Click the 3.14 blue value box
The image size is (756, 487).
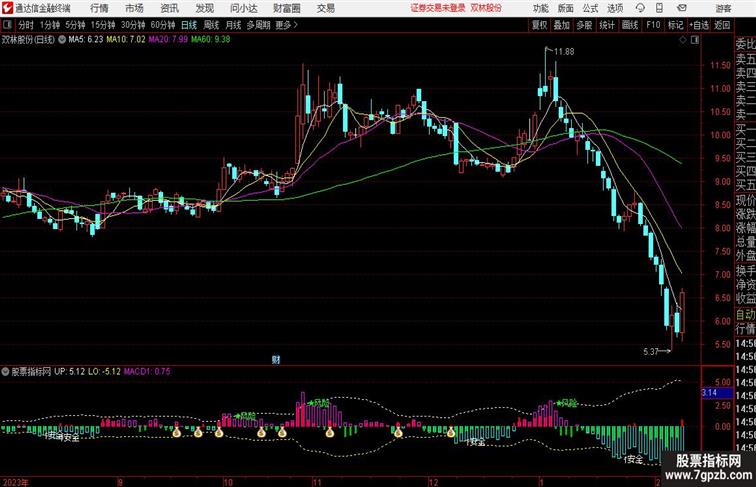(716, 393)
